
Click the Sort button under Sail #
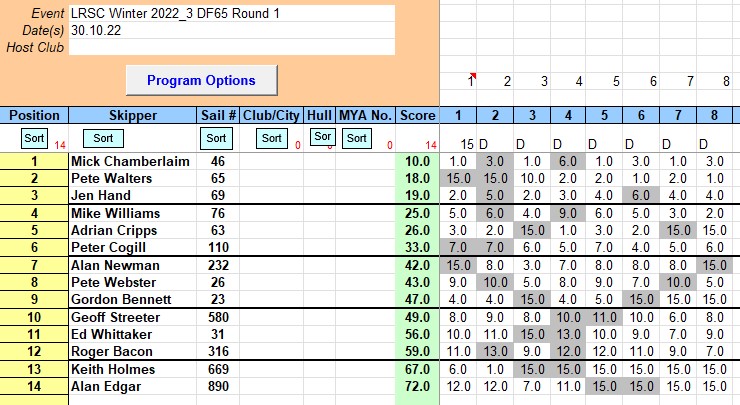click(218, 138)
